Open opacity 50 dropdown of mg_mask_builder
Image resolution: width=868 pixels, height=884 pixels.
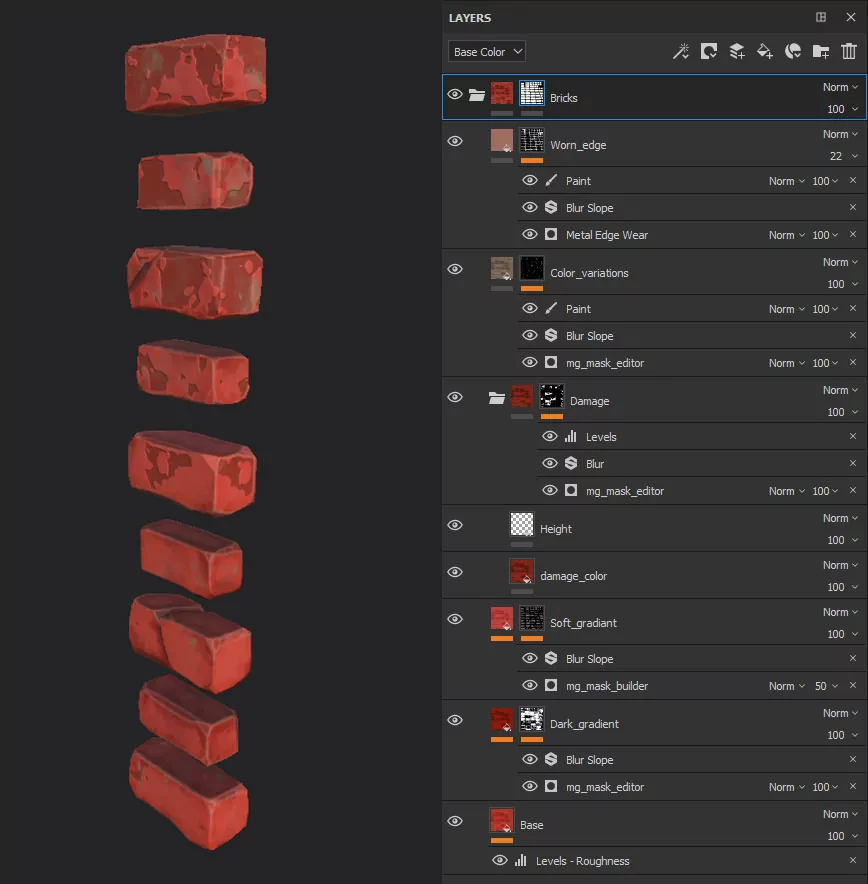pos(826,686)
